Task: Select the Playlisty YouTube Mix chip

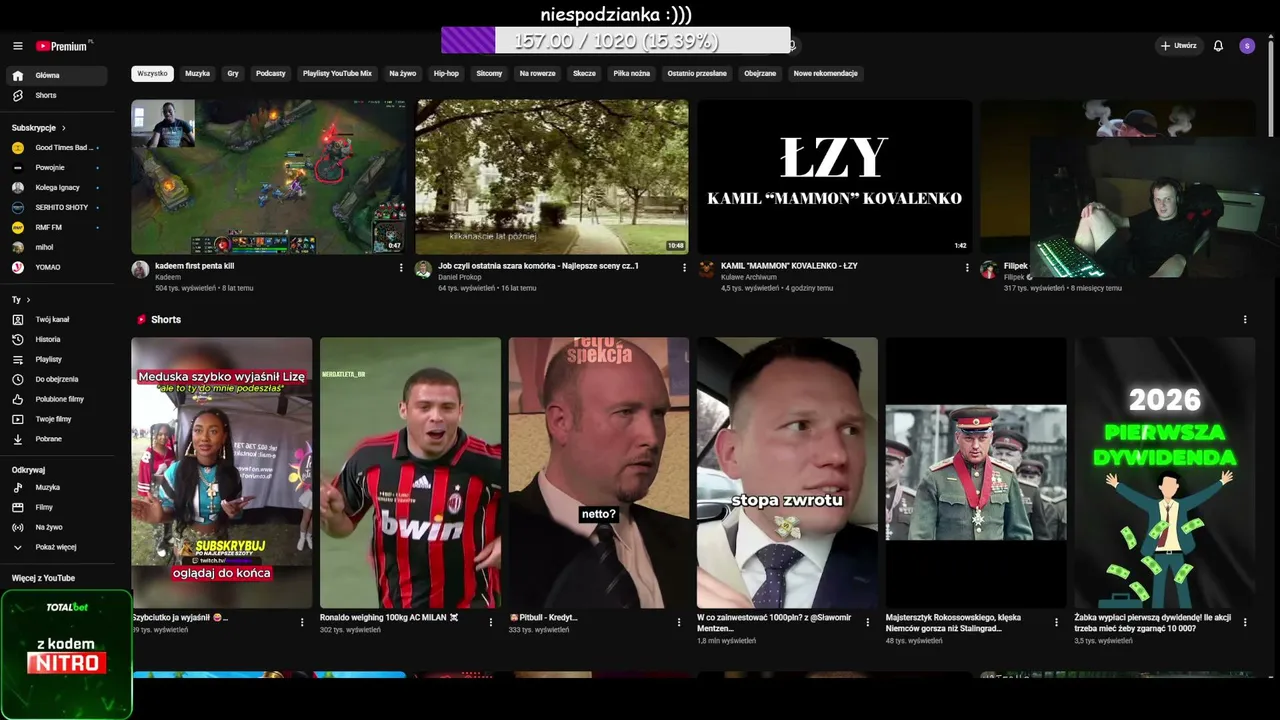Action: coord(337,74)
